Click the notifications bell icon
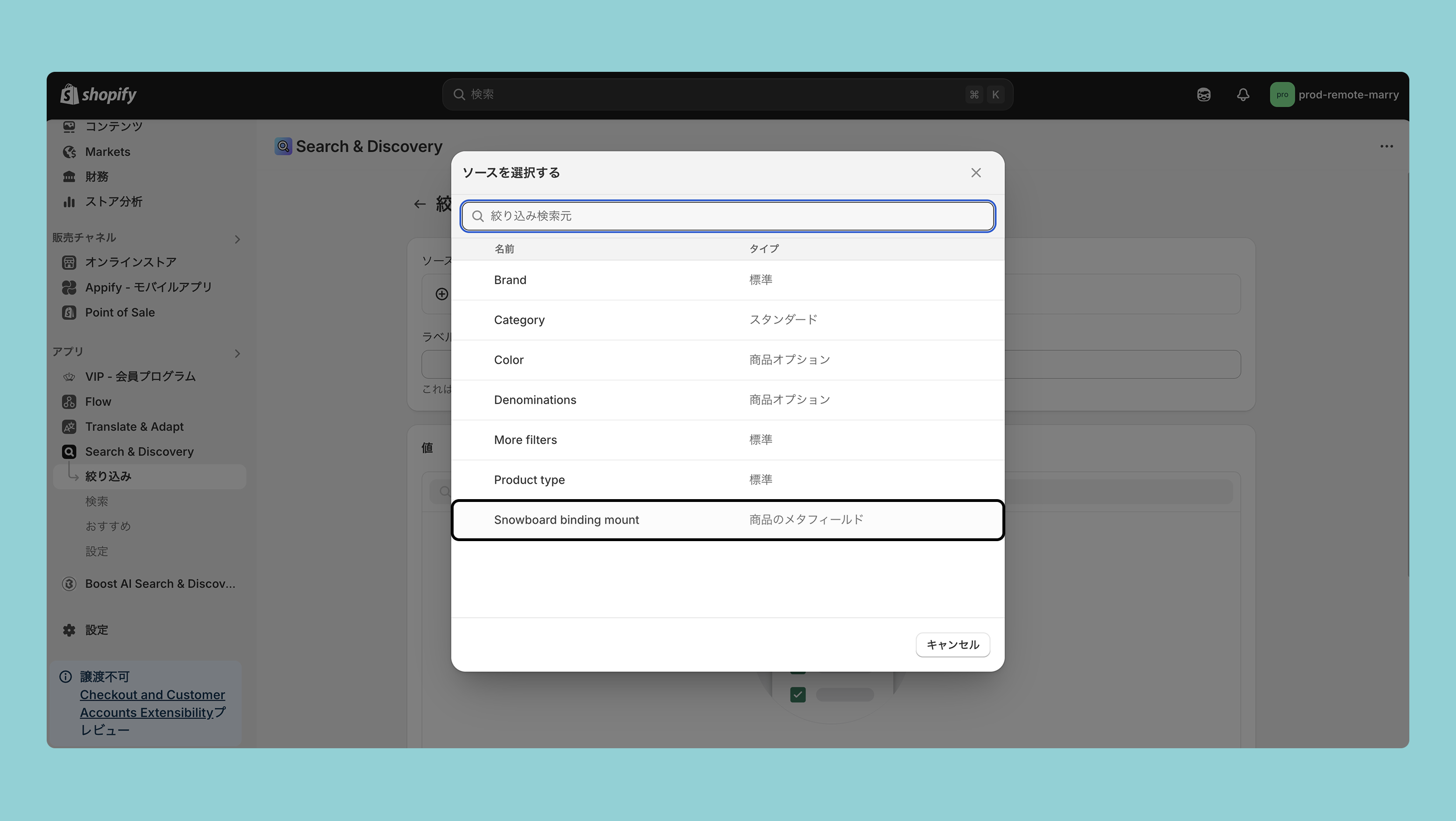Screen dimensions: 1456x821 click(1242, 94)
